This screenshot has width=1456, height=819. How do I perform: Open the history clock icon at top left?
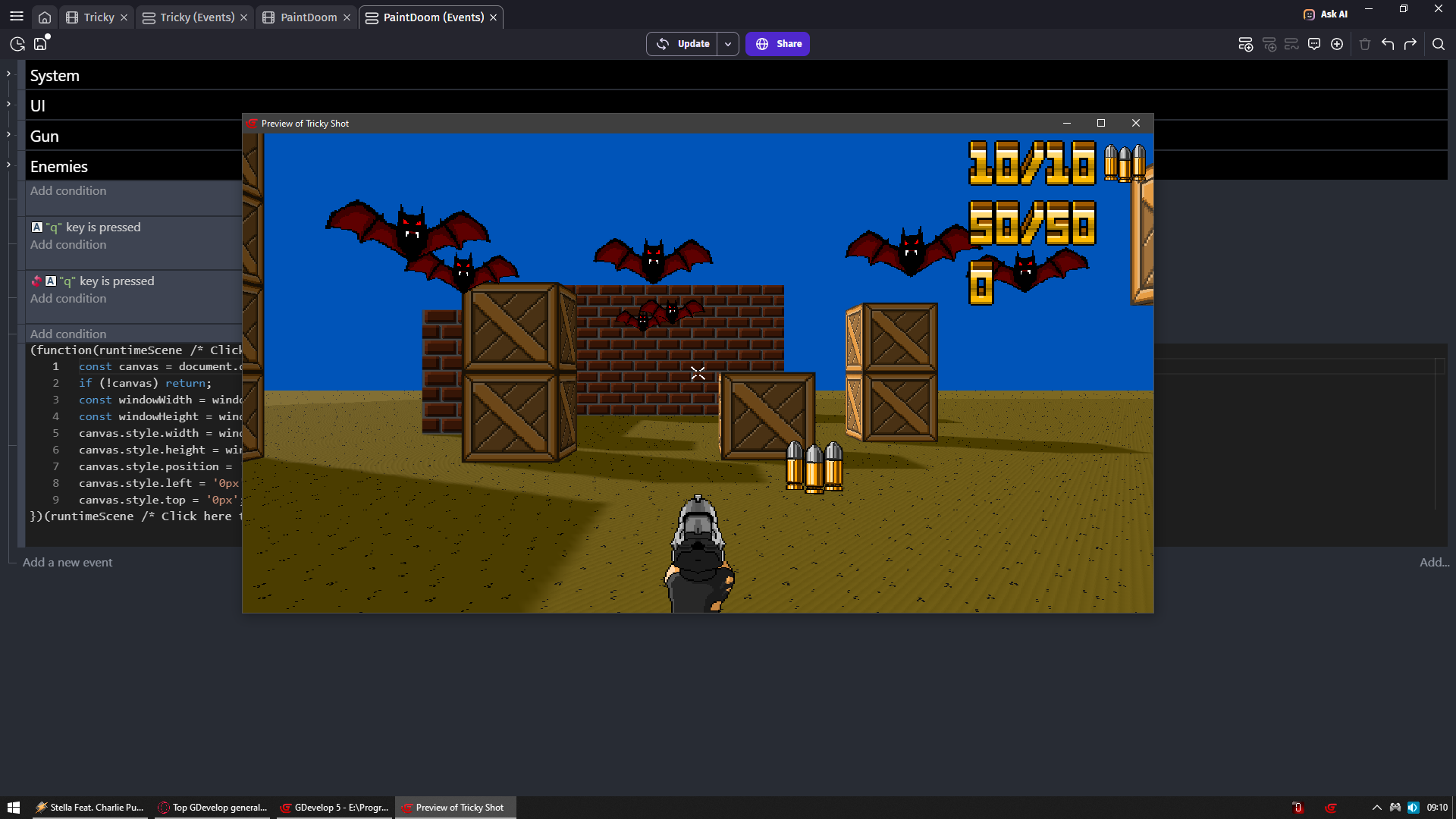[x=17, y=44]
